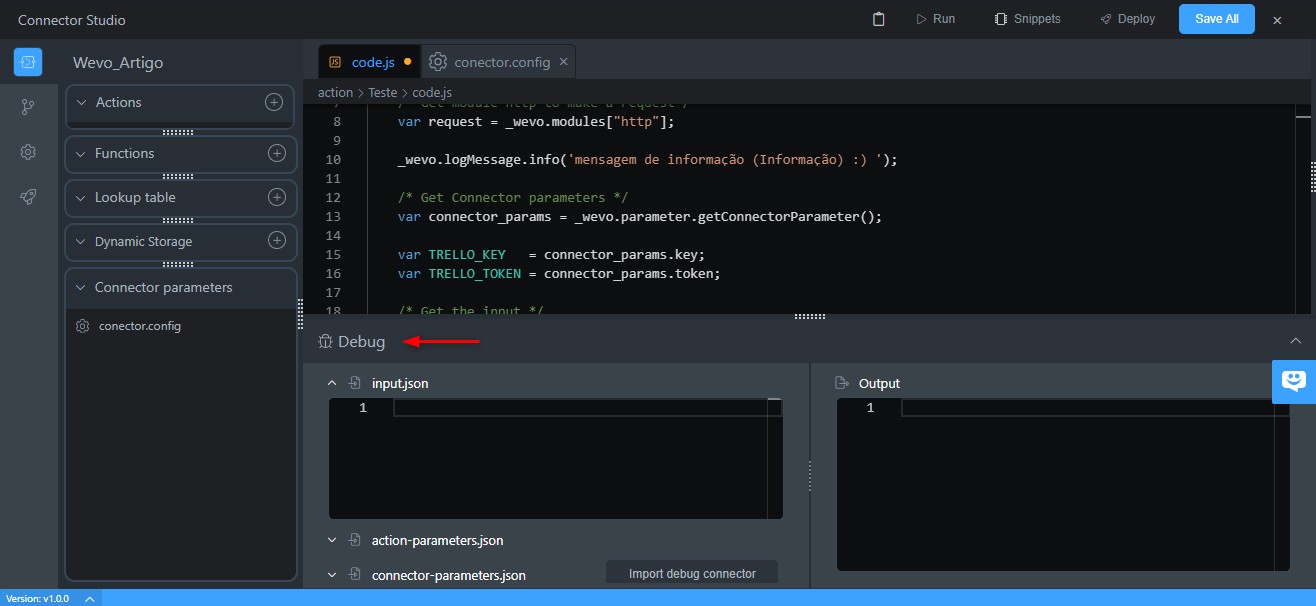Open the version control branch icon
This screenshot has width=1316, height=606.
click(27, 105)
